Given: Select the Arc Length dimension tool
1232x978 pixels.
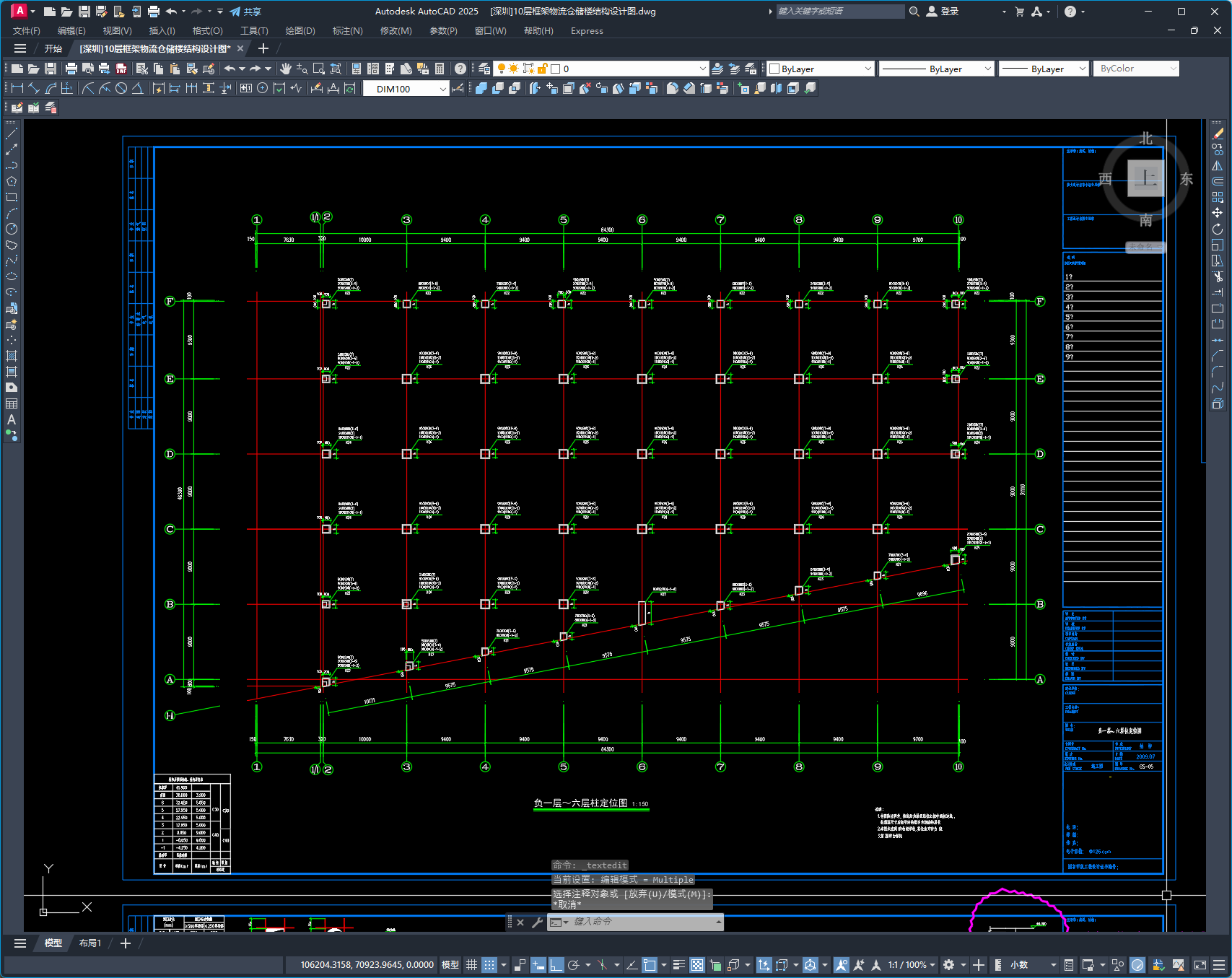Looking at the screenshot, I should [51, 88].
